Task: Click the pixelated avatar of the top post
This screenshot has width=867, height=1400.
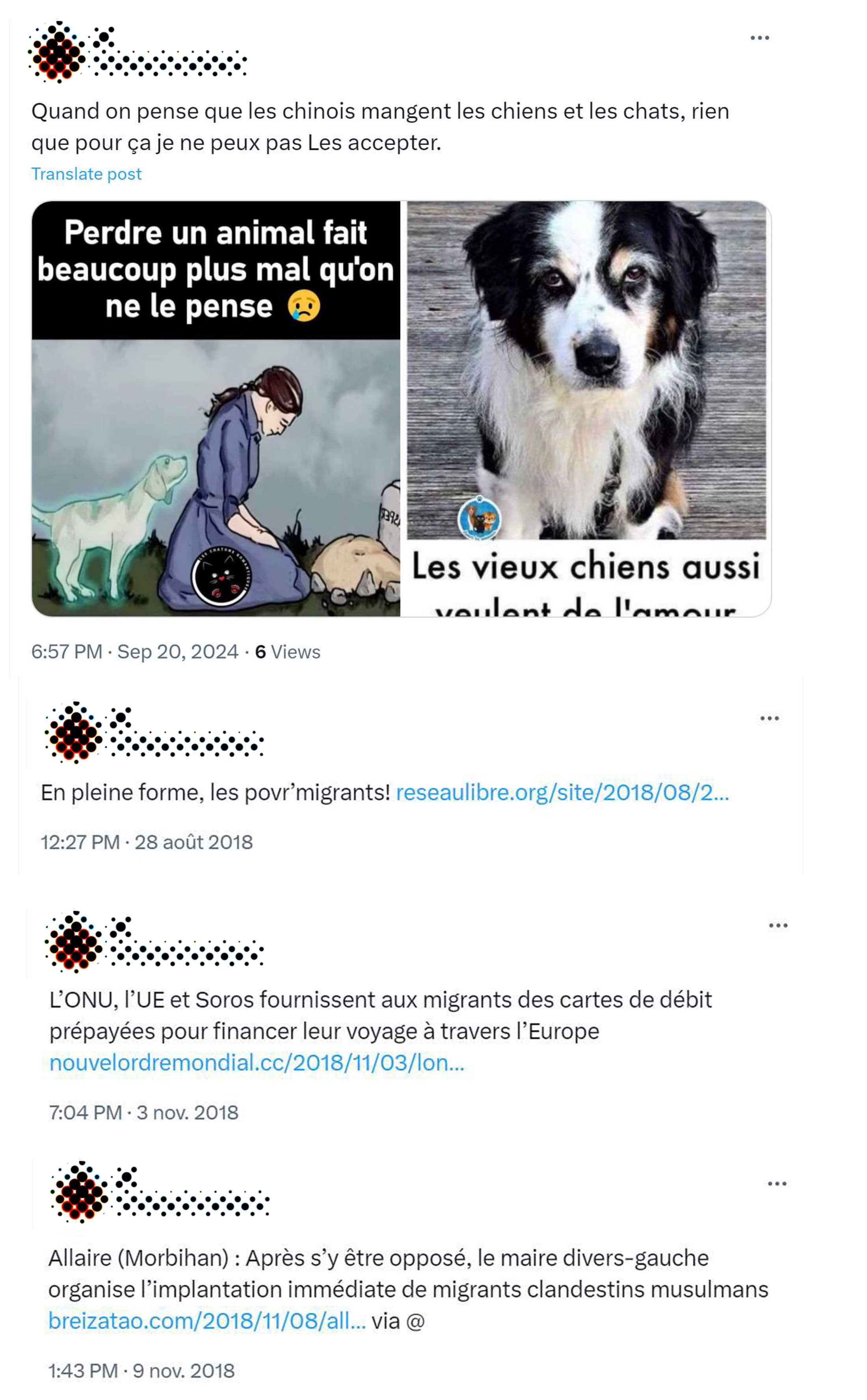Action: click(x=58, y=52)
